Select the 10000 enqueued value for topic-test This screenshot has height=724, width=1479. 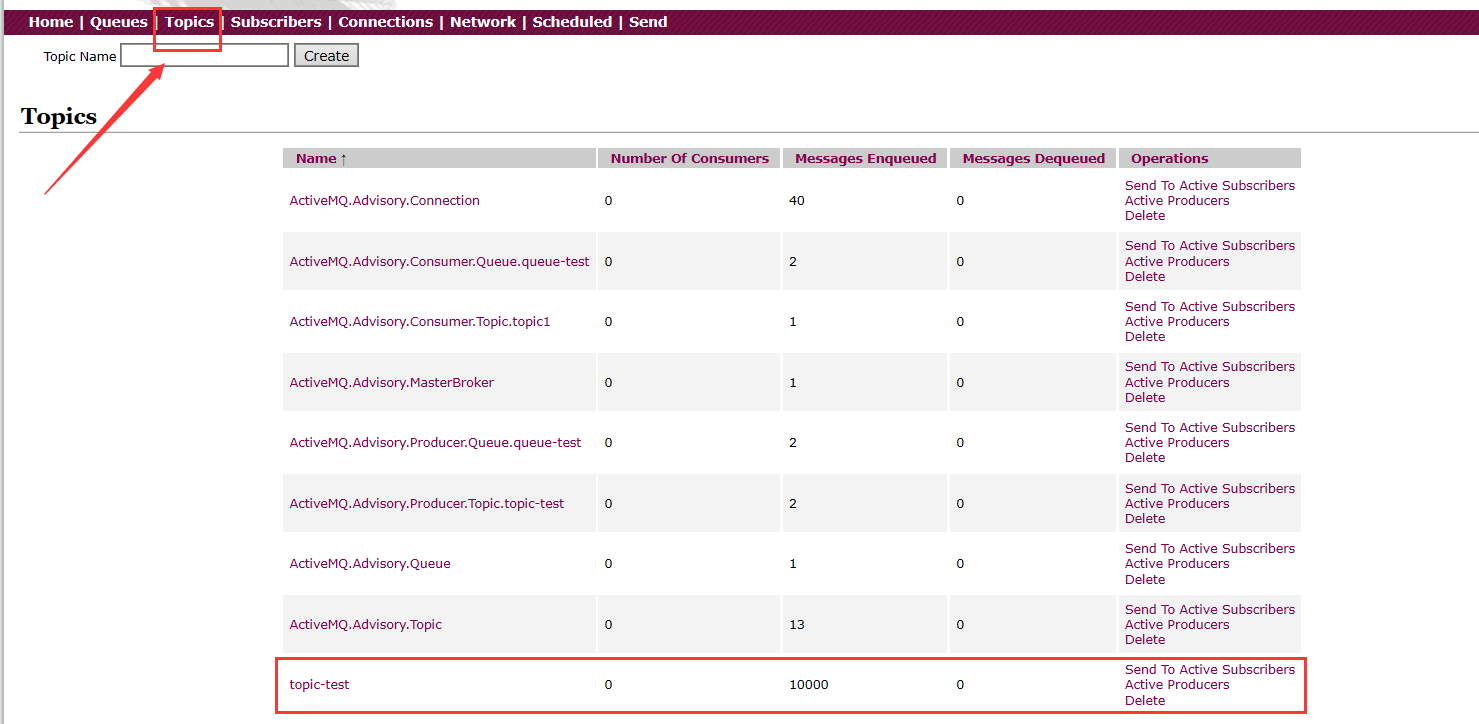pyautogui.click(x=808, y=685)
